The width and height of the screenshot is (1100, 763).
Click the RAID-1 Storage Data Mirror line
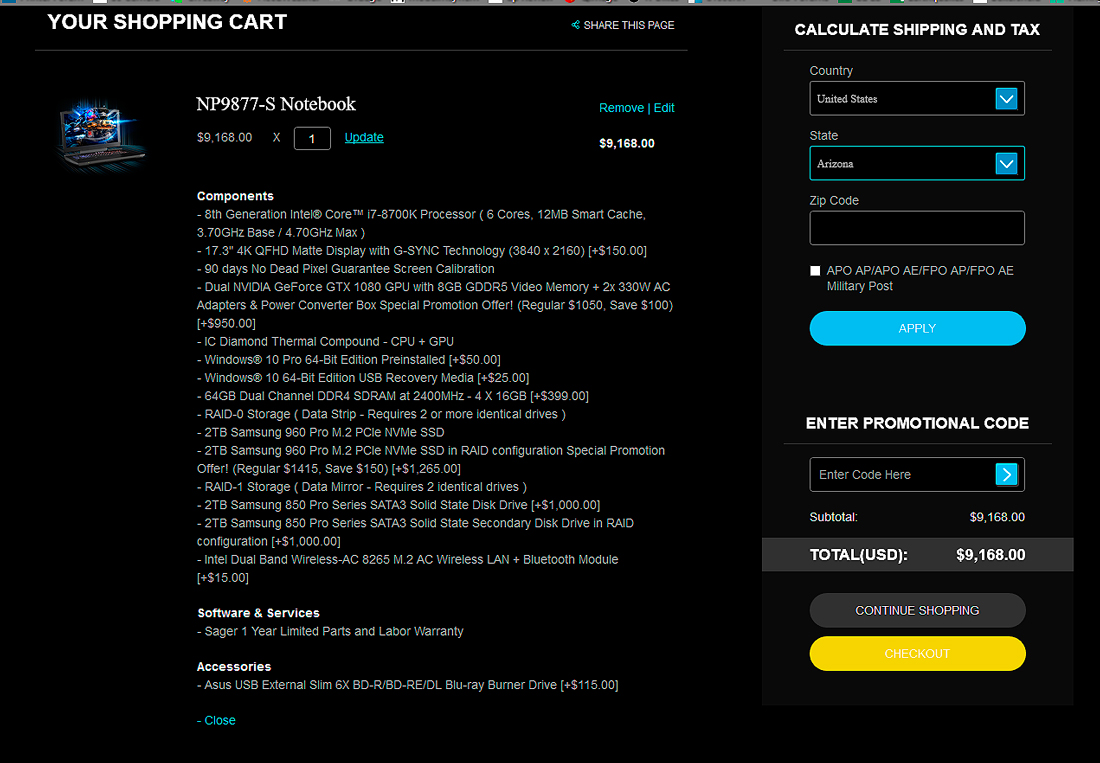tap(361, 487)
